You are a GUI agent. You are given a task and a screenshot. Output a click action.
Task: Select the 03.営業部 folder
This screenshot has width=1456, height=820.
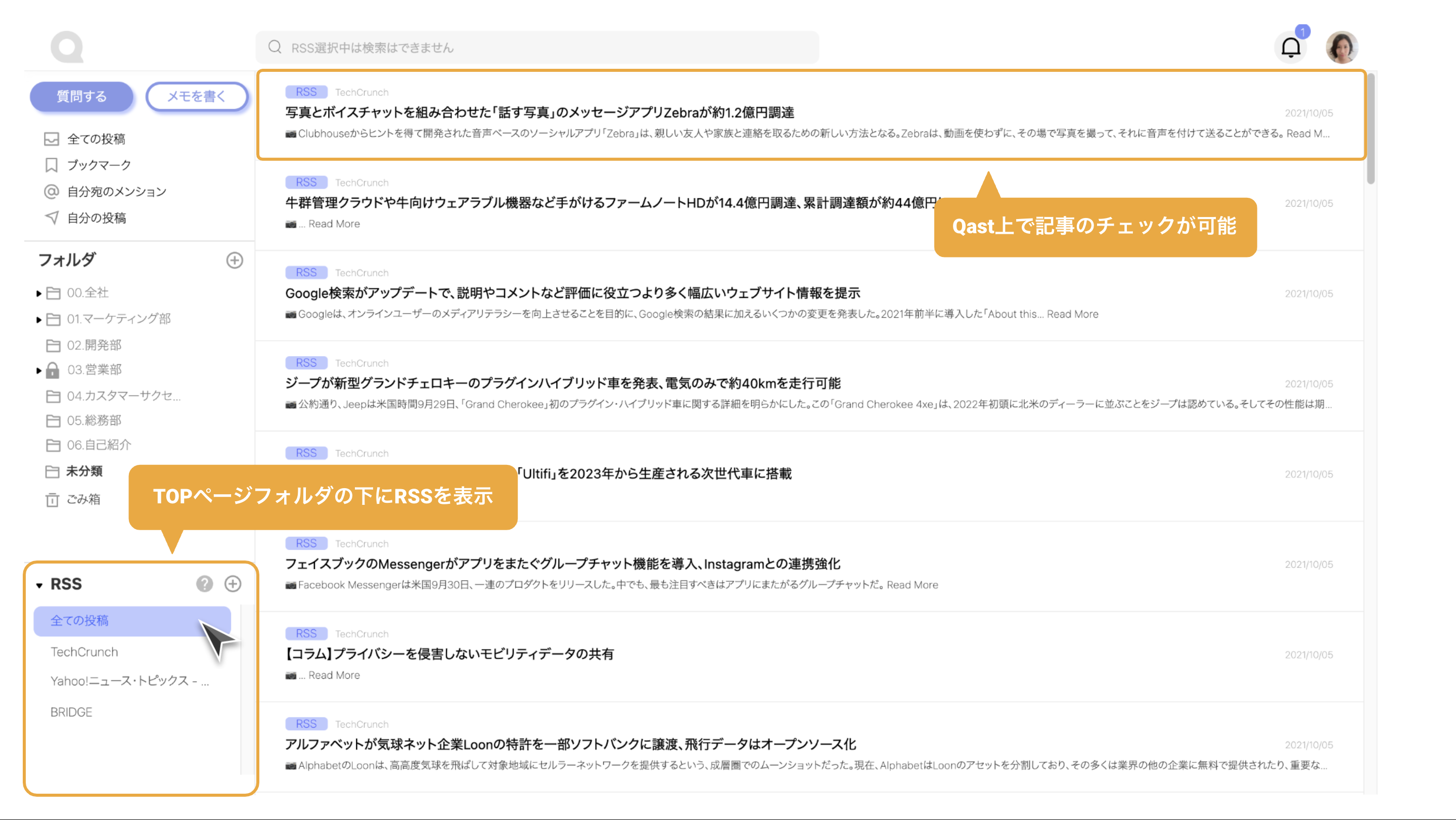coord(94,370)
